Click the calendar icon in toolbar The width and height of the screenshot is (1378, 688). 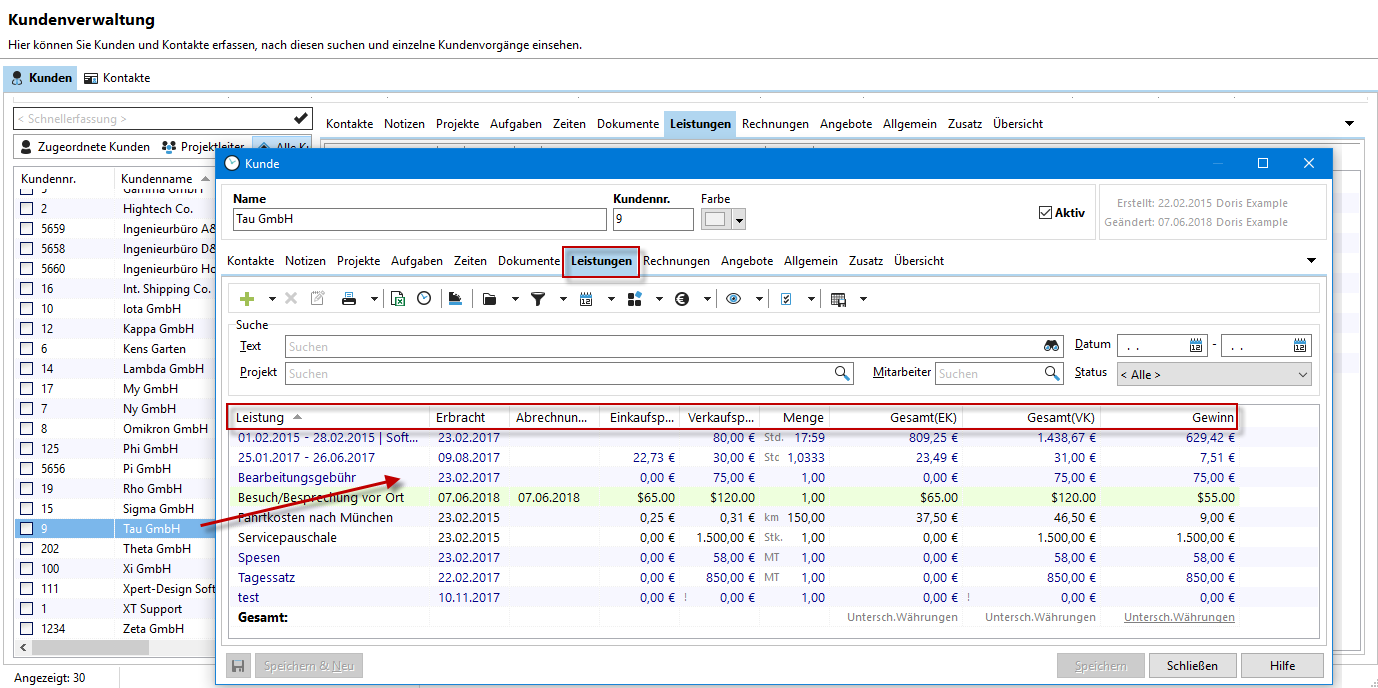point(586,299)
